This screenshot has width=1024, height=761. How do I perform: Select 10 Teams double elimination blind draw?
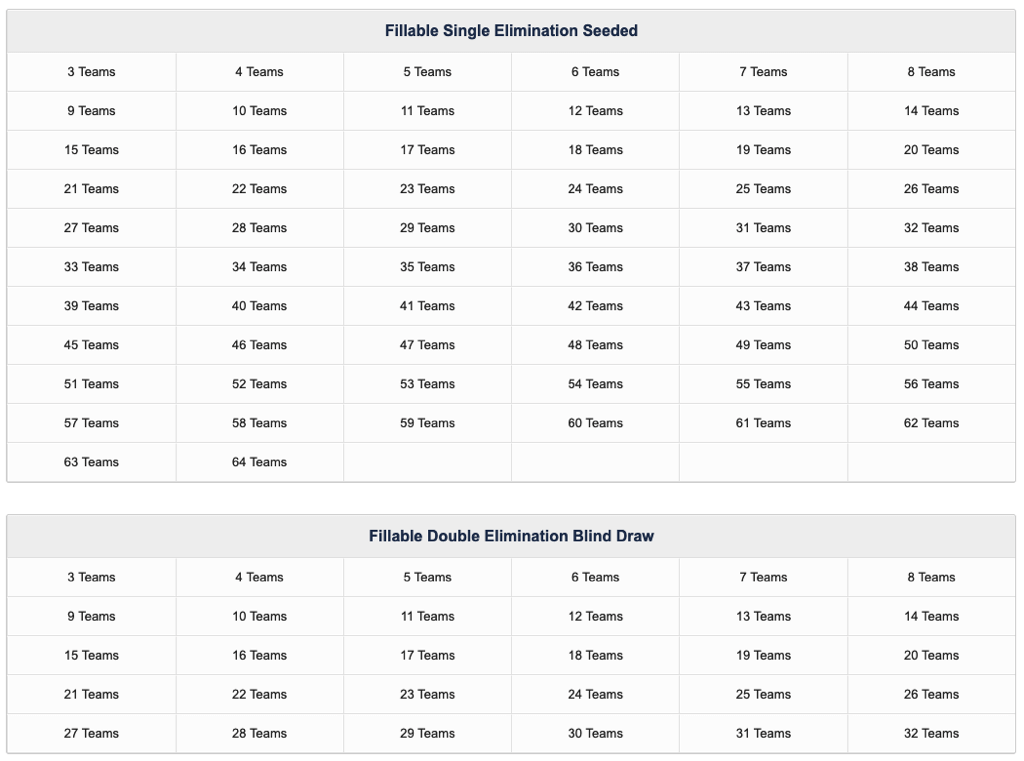259,616
